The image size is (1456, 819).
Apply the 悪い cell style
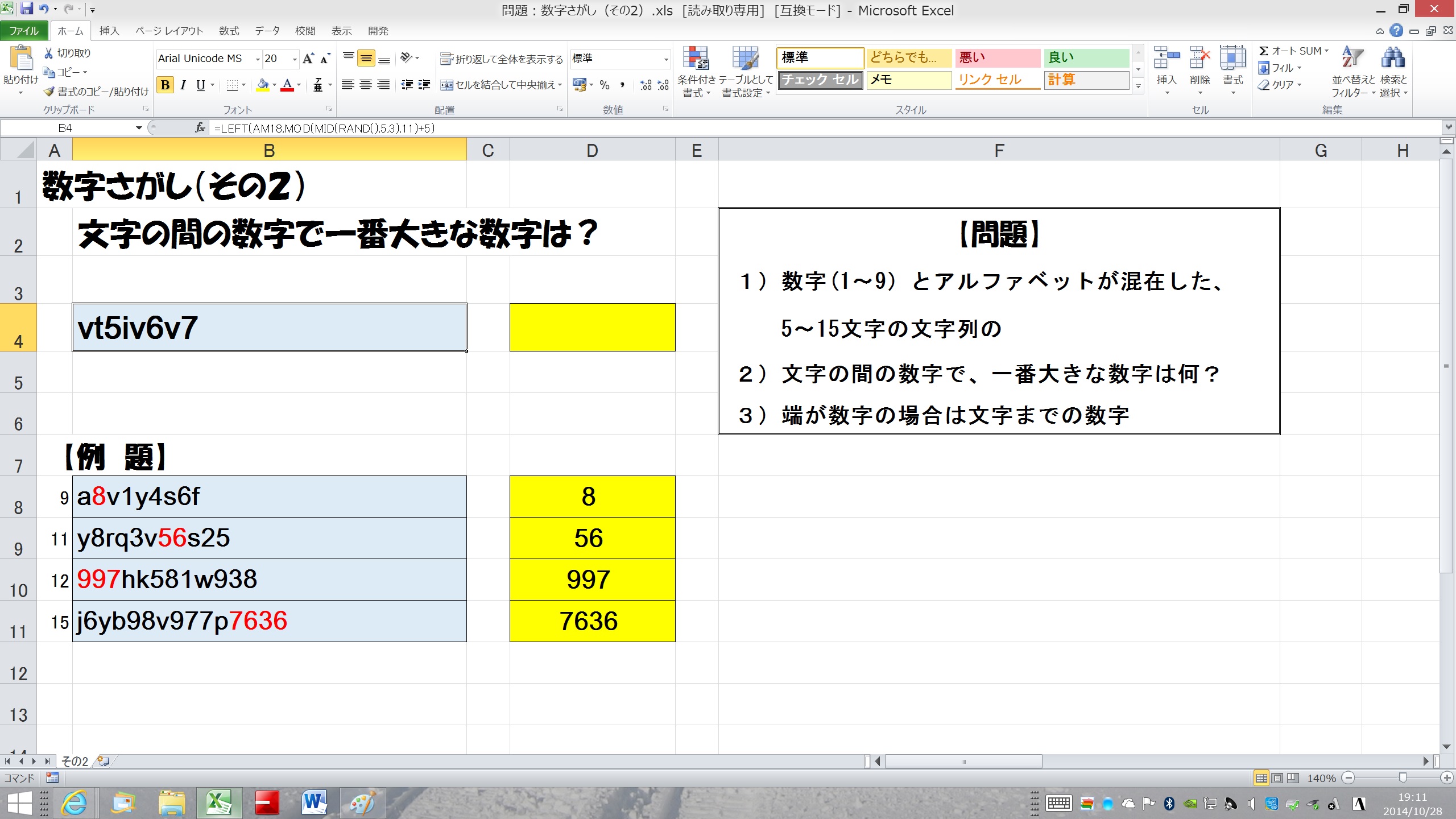click(x=997, y=57)
